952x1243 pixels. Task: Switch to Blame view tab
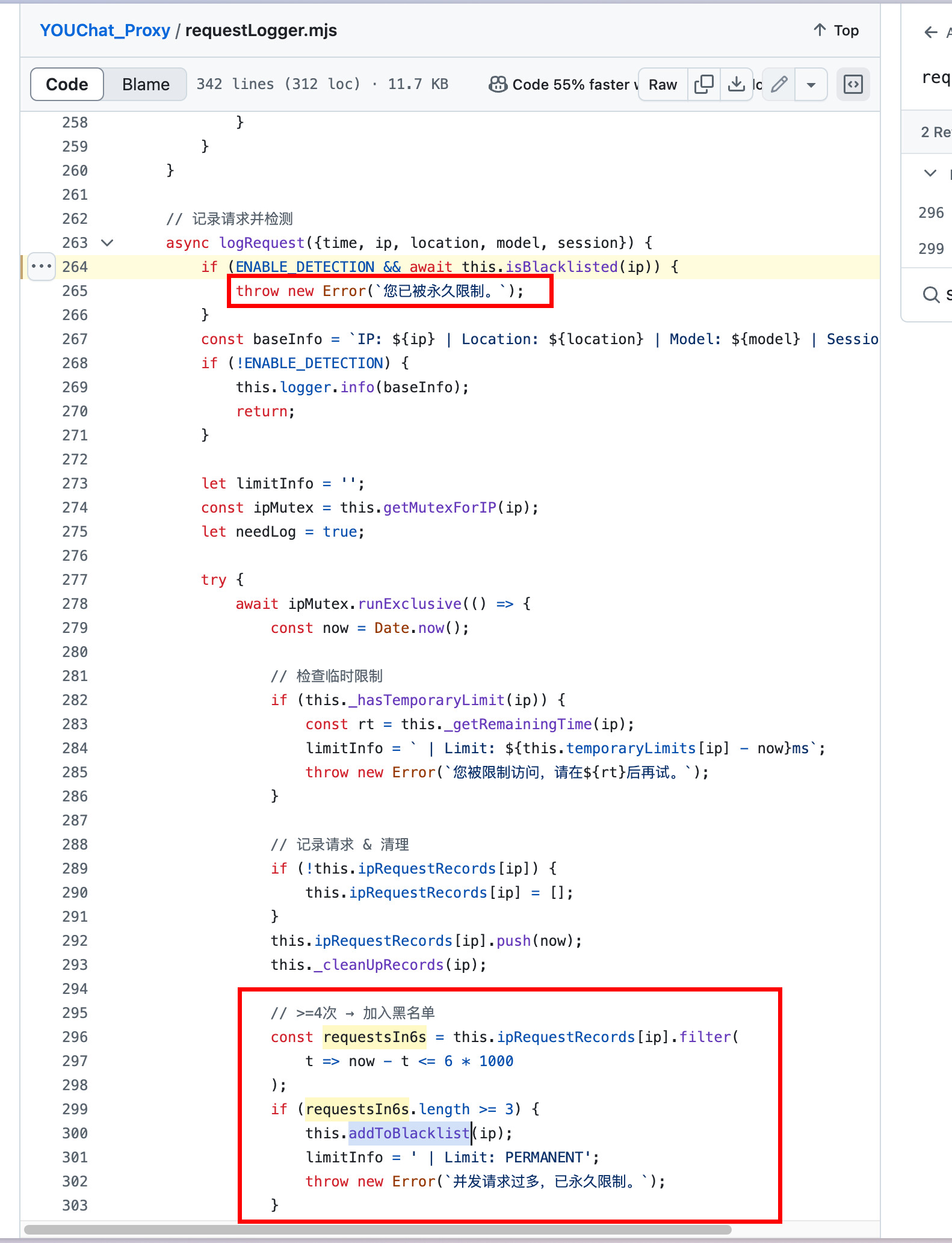pos(146,84)
